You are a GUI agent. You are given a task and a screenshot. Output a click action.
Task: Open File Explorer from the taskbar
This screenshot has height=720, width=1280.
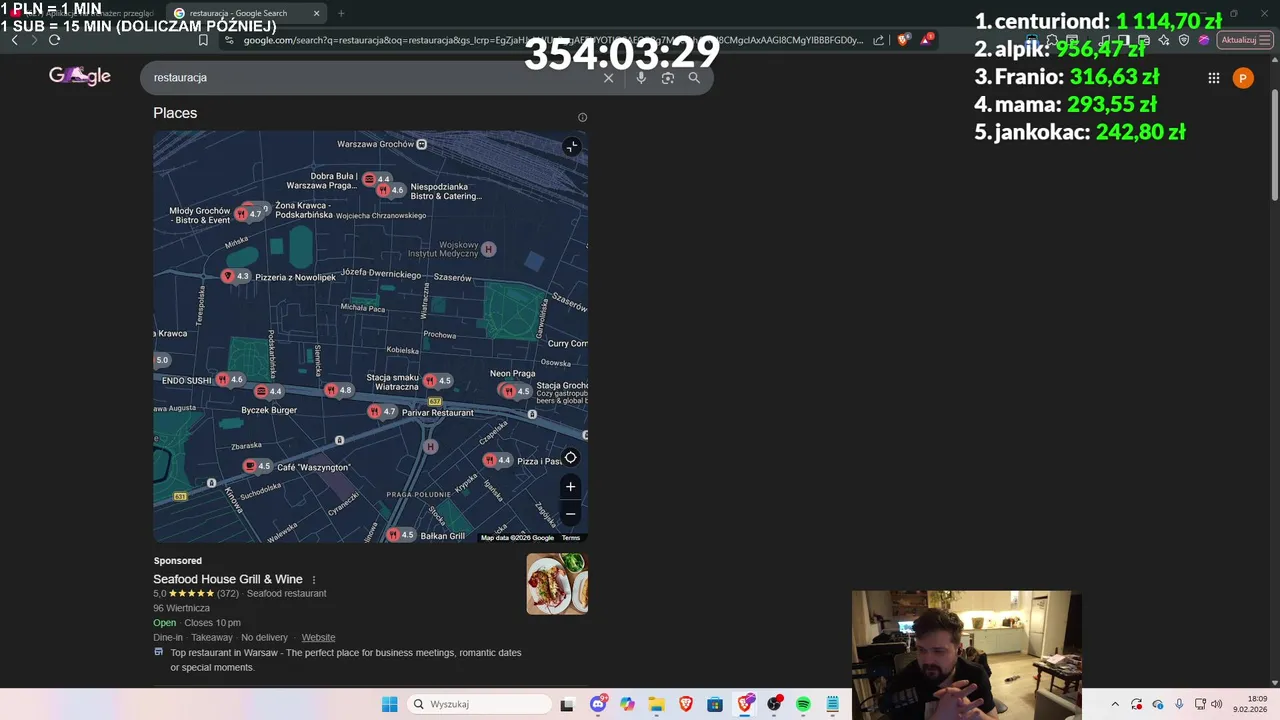coord(656,704)
